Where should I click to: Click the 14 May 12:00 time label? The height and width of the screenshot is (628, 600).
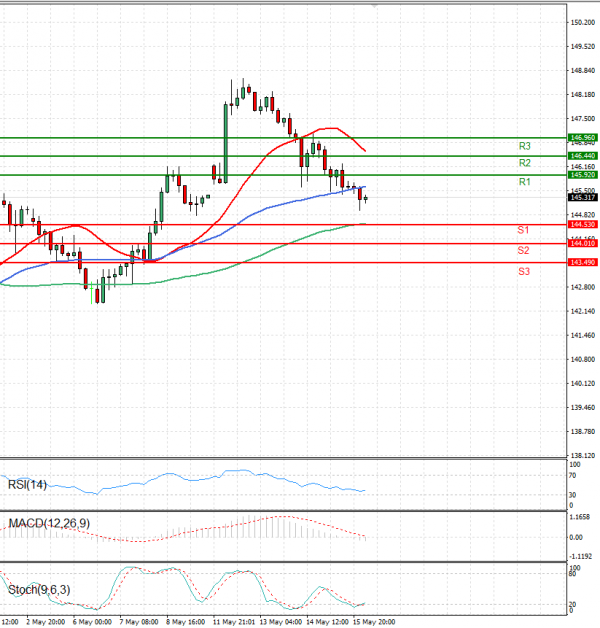327,622
